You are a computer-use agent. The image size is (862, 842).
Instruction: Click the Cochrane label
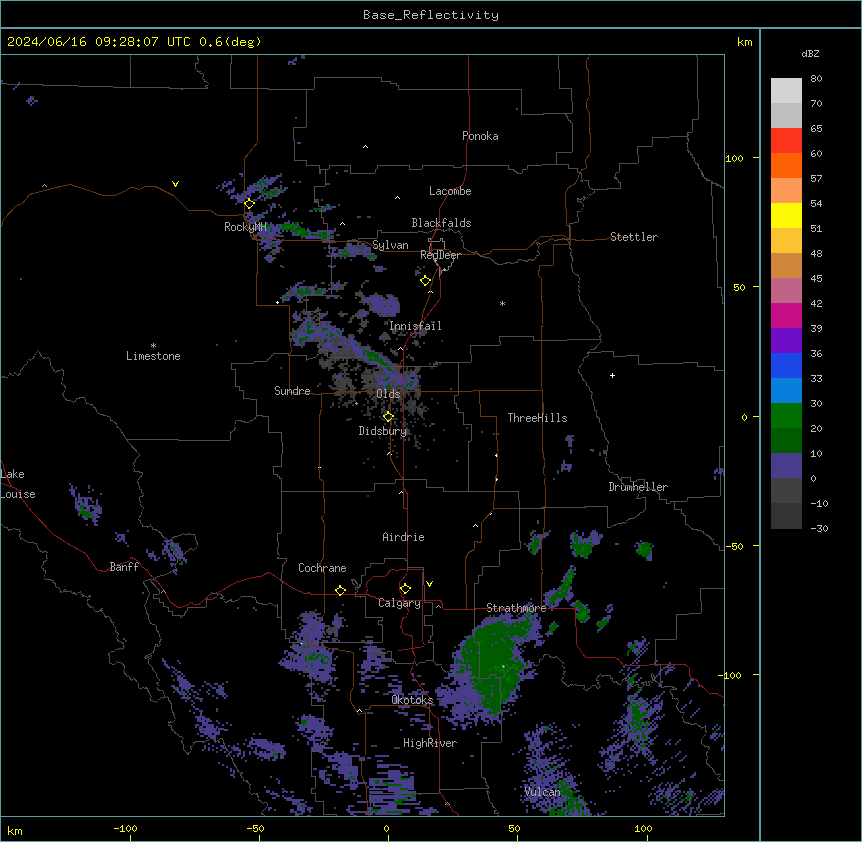pyautogui.click(x=322, y=568)
